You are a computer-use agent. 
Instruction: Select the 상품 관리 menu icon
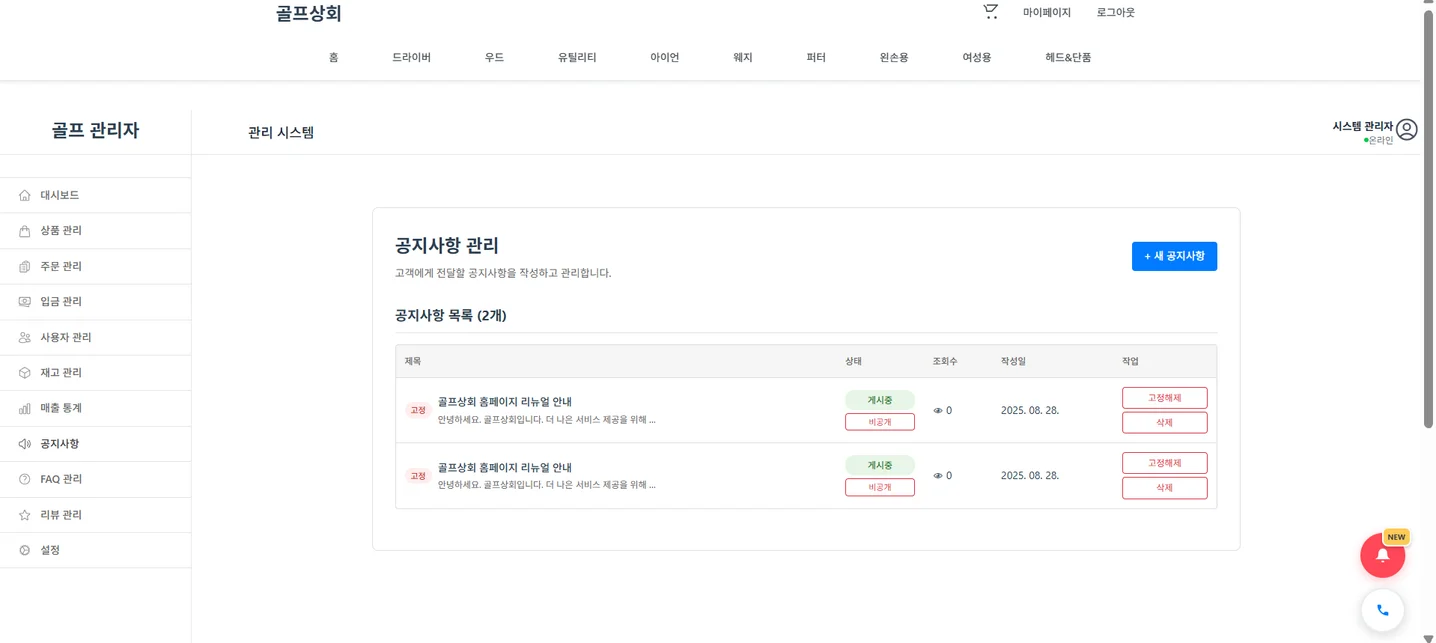pos(24,230)
